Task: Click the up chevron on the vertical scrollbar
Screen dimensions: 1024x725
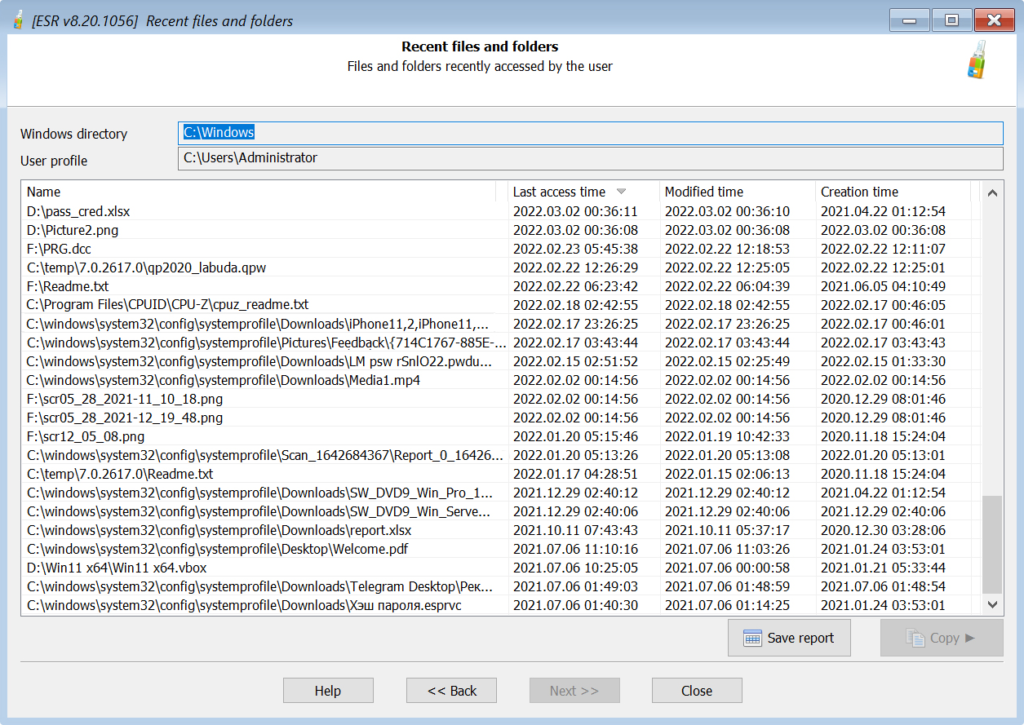Action: (x=992, y=192)
